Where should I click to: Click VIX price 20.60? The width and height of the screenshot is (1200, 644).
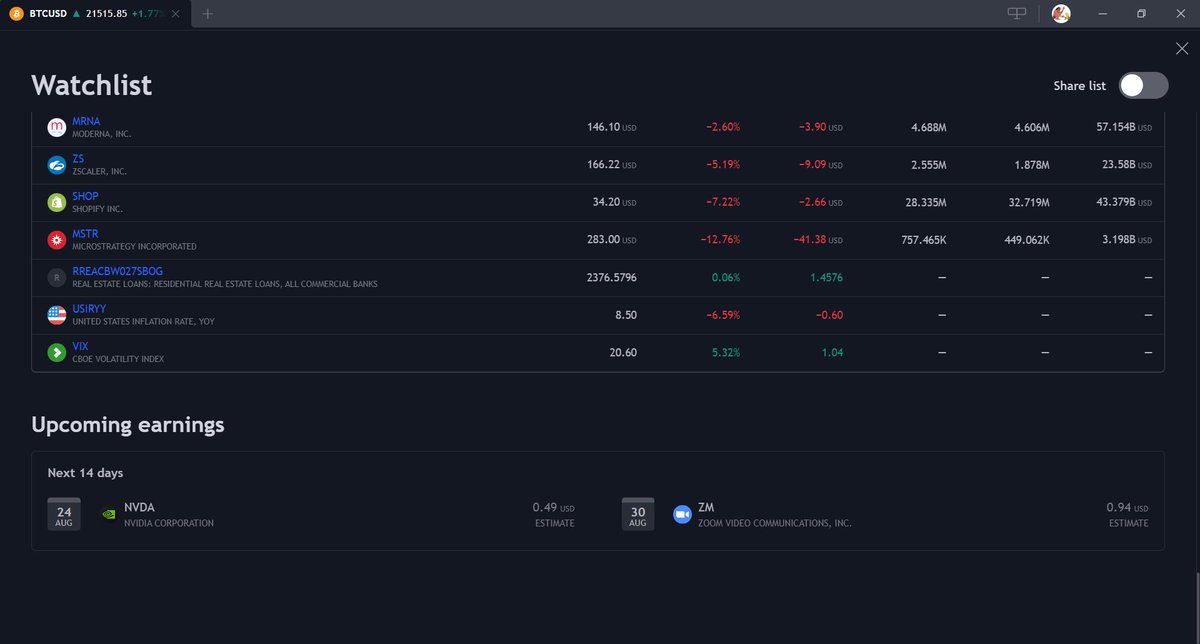click(623, 352)
